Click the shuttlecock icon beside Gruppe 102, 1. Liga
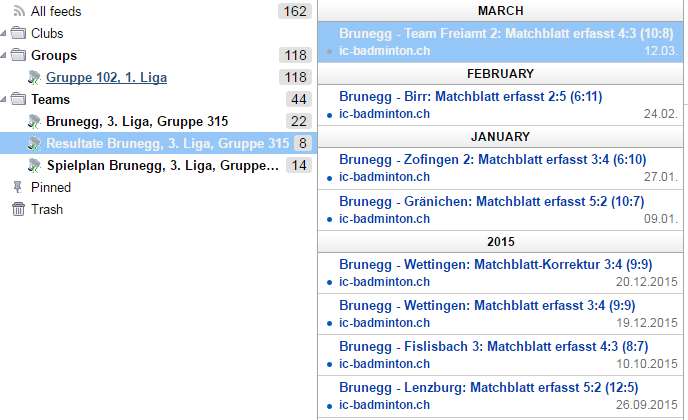 [x=35, y=77]
